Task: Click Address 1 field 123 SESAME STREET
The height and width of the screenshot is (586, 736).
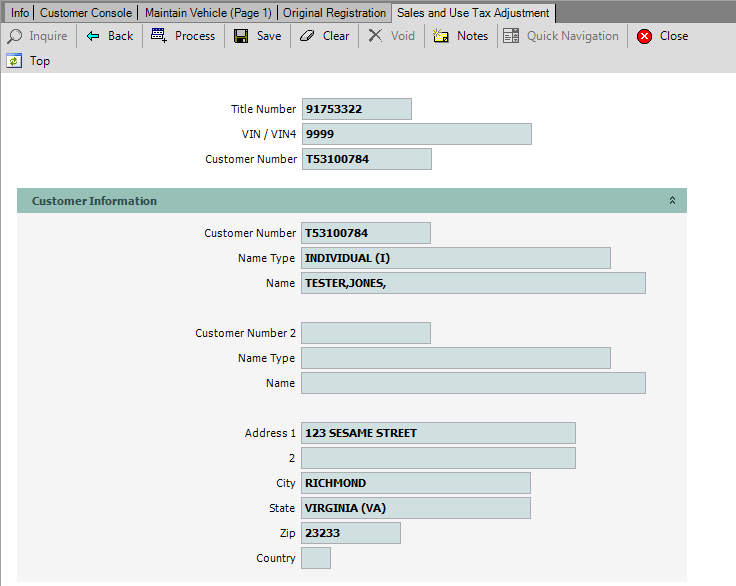Action: tap(438, 433)
